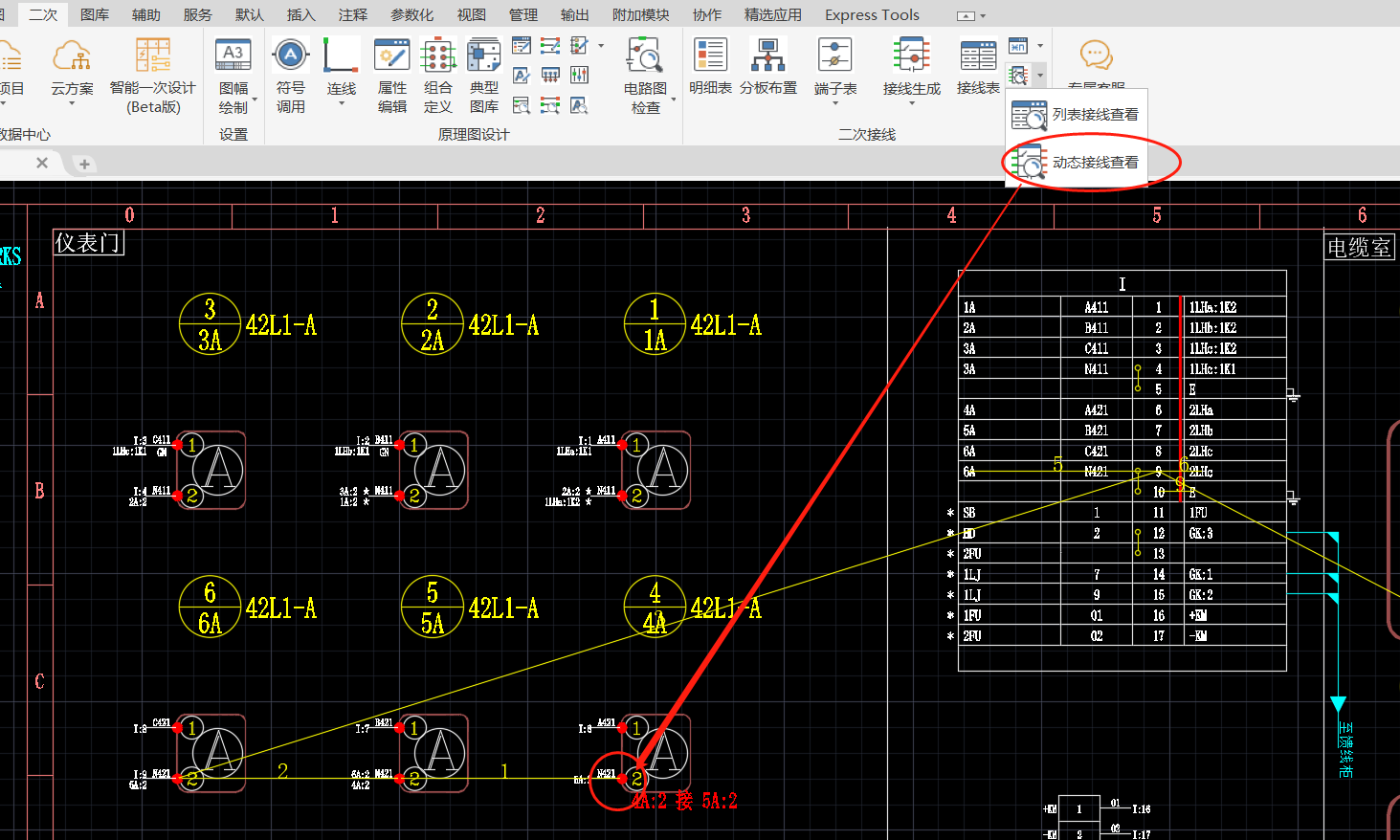Click terminal 2 of the 4A ammeter
This screenshot has height=840, width=1400.
pos(636,779)
